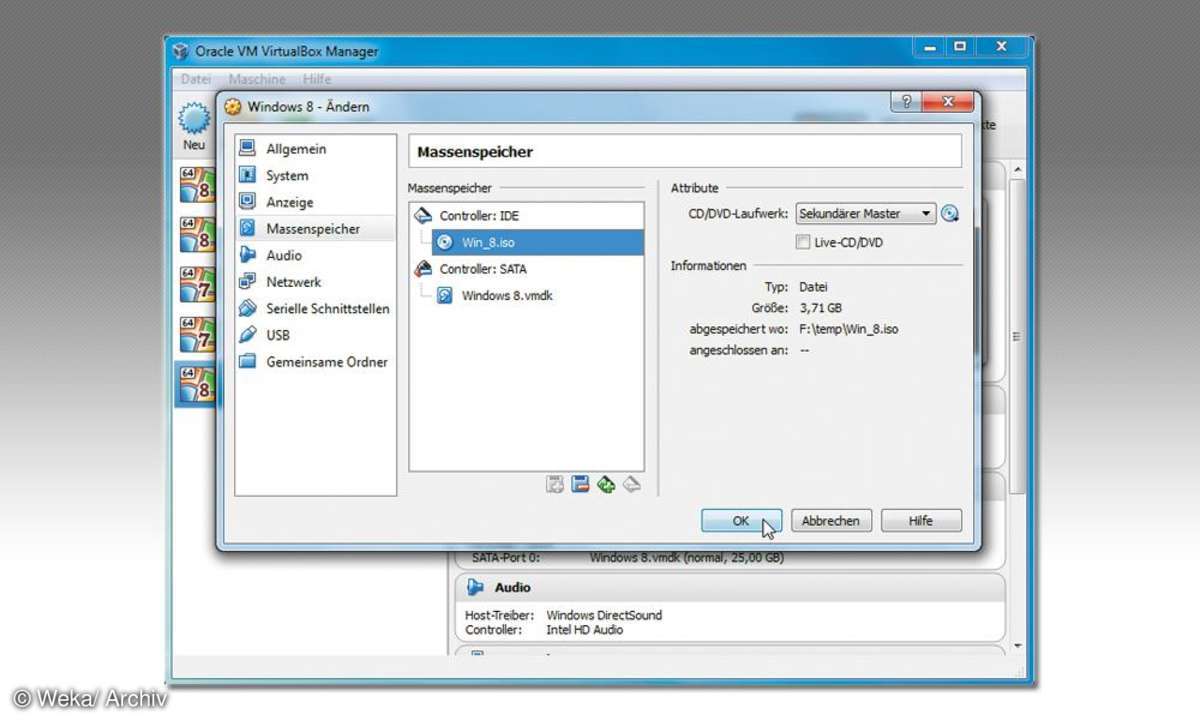Maximize the Oracle VM VirtualBox Manager window
The image size is (1200, 720).
click(x=960, y=47)
